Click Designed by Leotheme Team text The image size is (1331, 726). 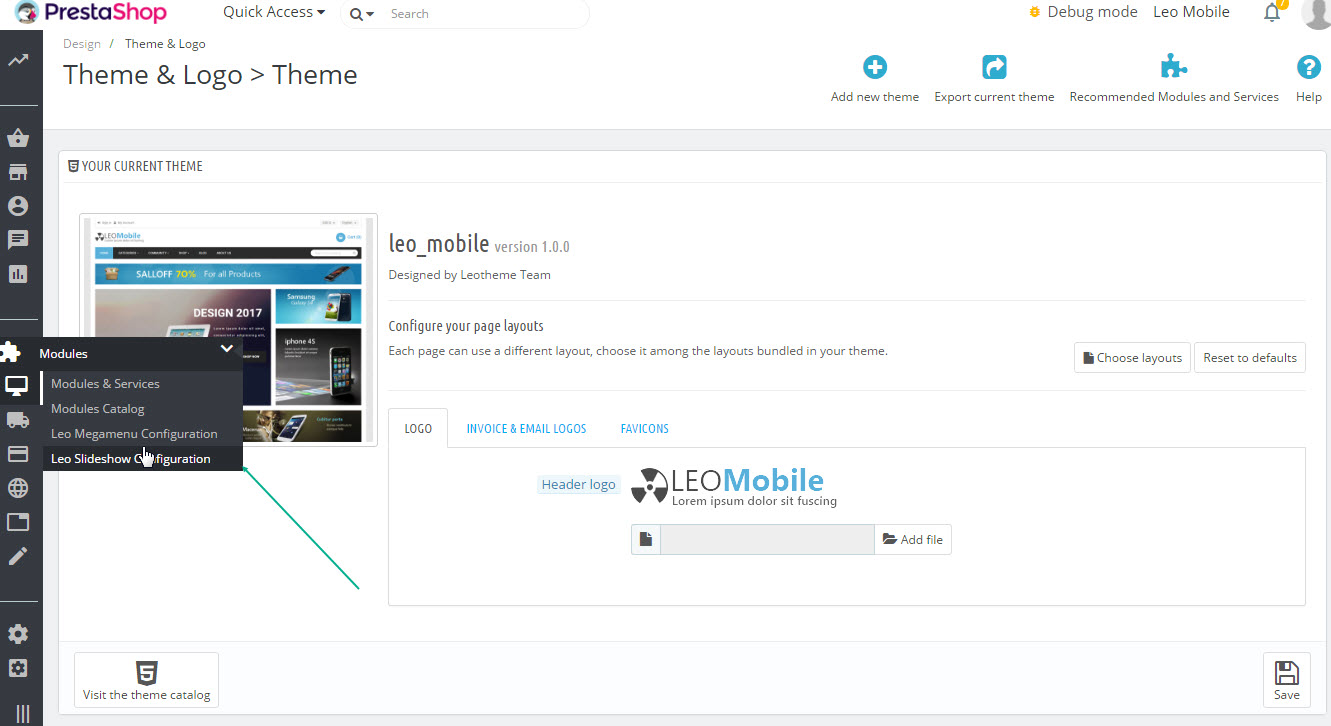[x=469, y=274]
